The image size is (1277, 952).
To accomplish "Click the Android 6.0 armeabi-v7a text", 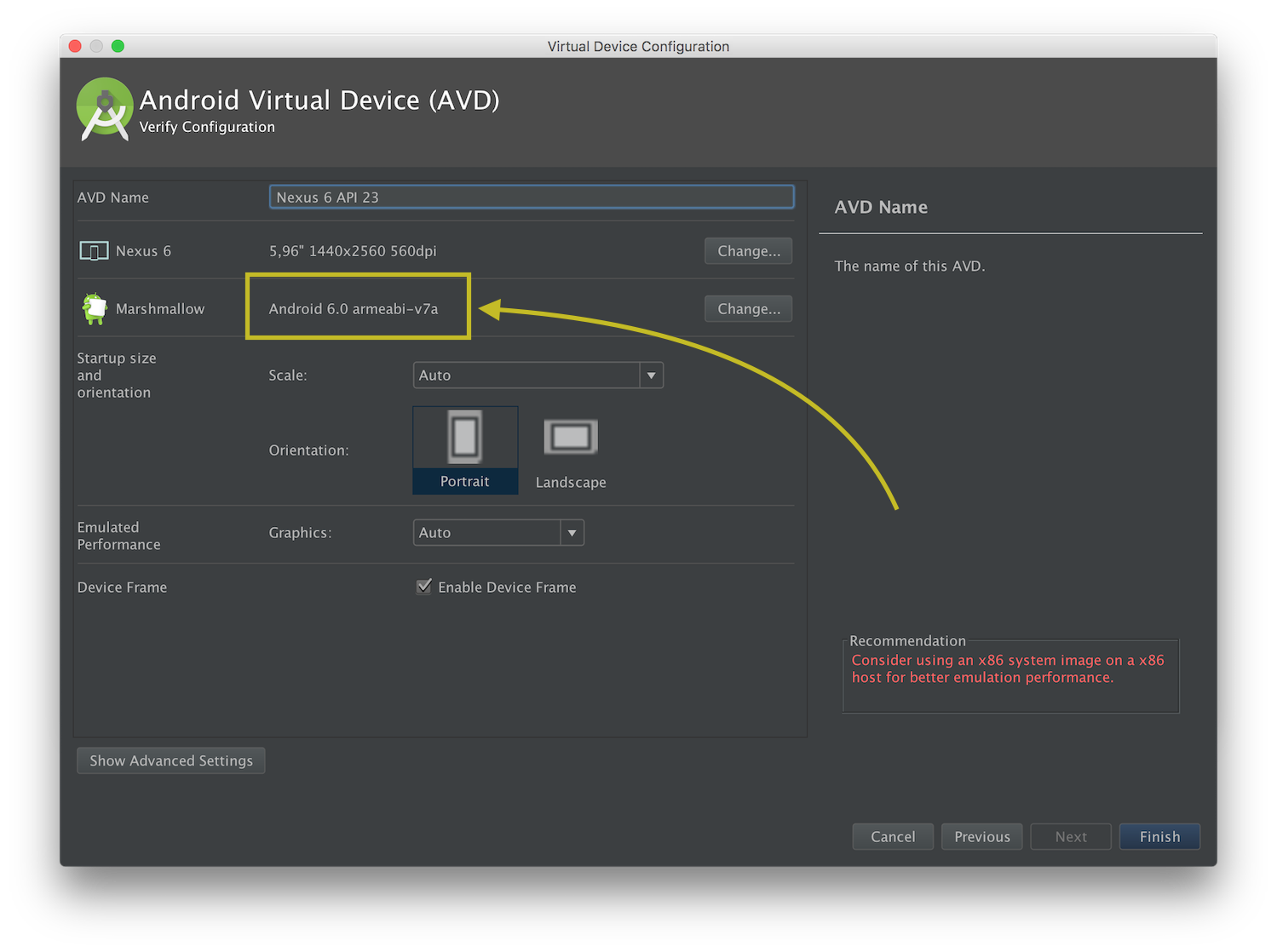I will pos(354,309).
